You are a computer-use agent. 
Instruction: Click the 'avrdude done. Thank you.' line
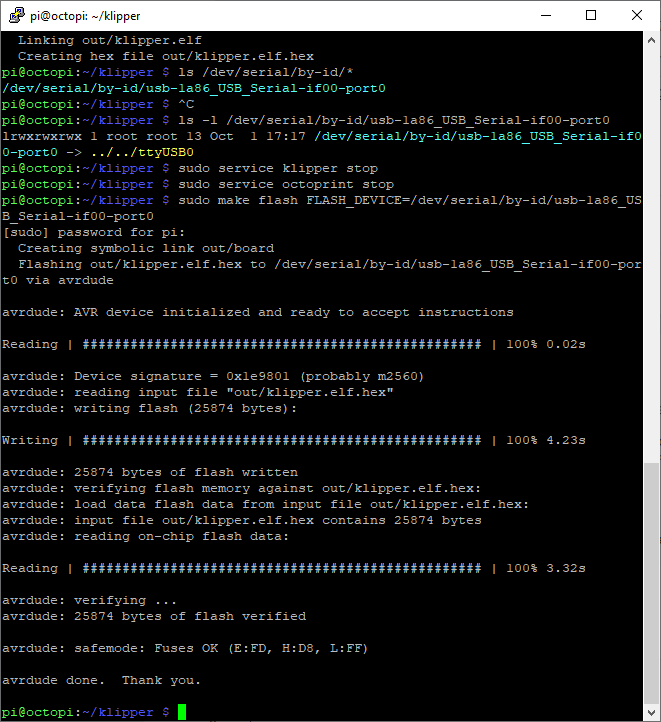point(101,680)
